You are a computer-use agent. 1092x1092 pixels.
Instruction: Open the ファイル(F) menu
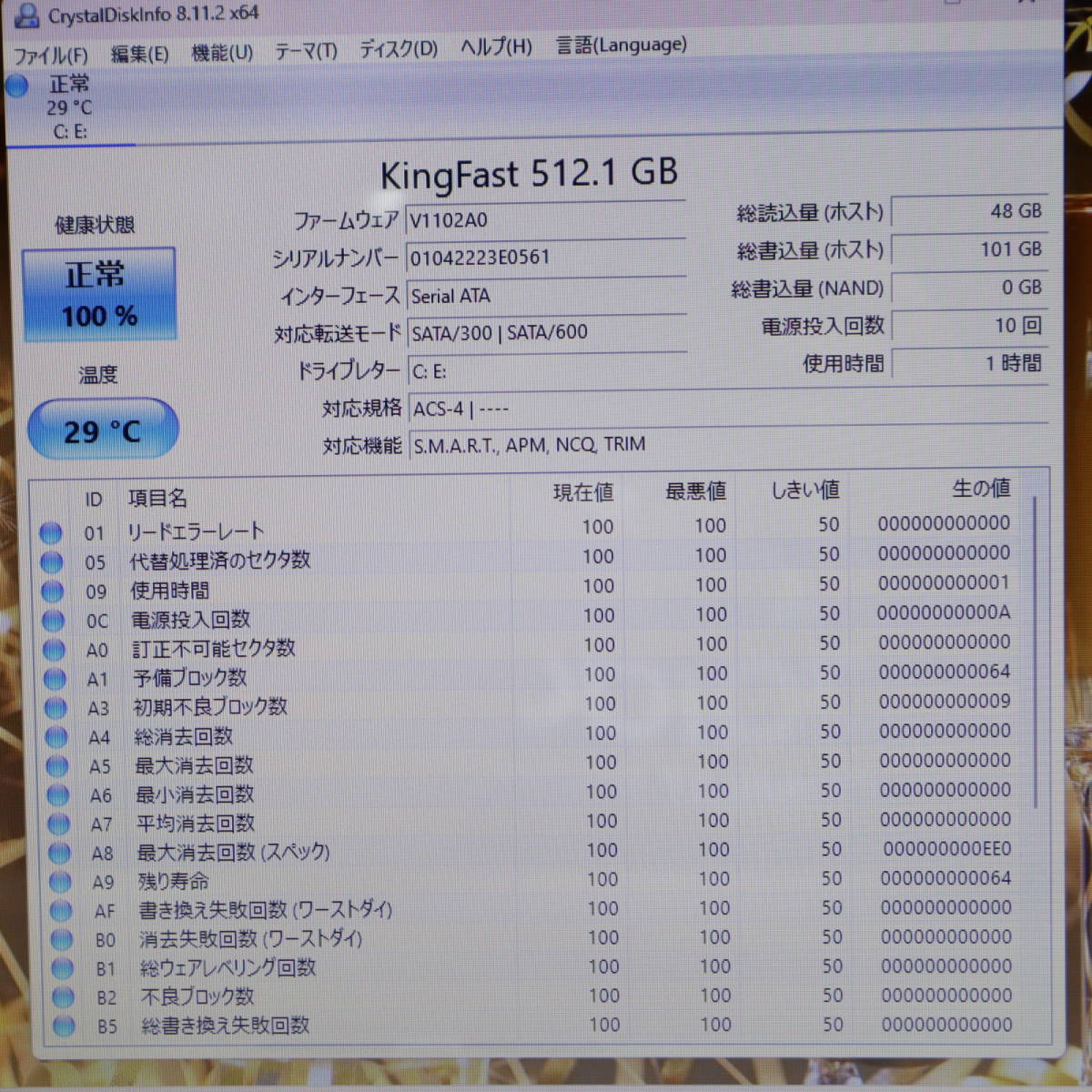[50, 56]
